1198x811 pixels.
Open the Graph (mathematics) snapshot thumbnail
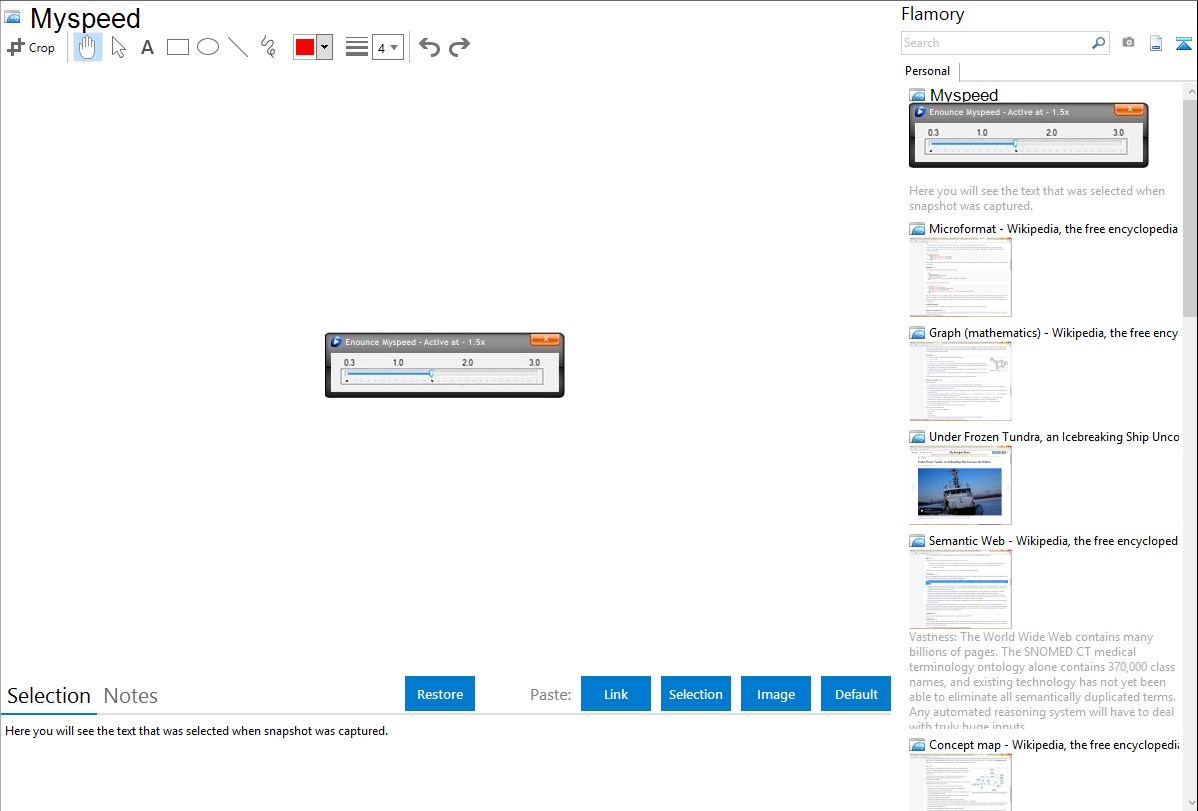960,381
